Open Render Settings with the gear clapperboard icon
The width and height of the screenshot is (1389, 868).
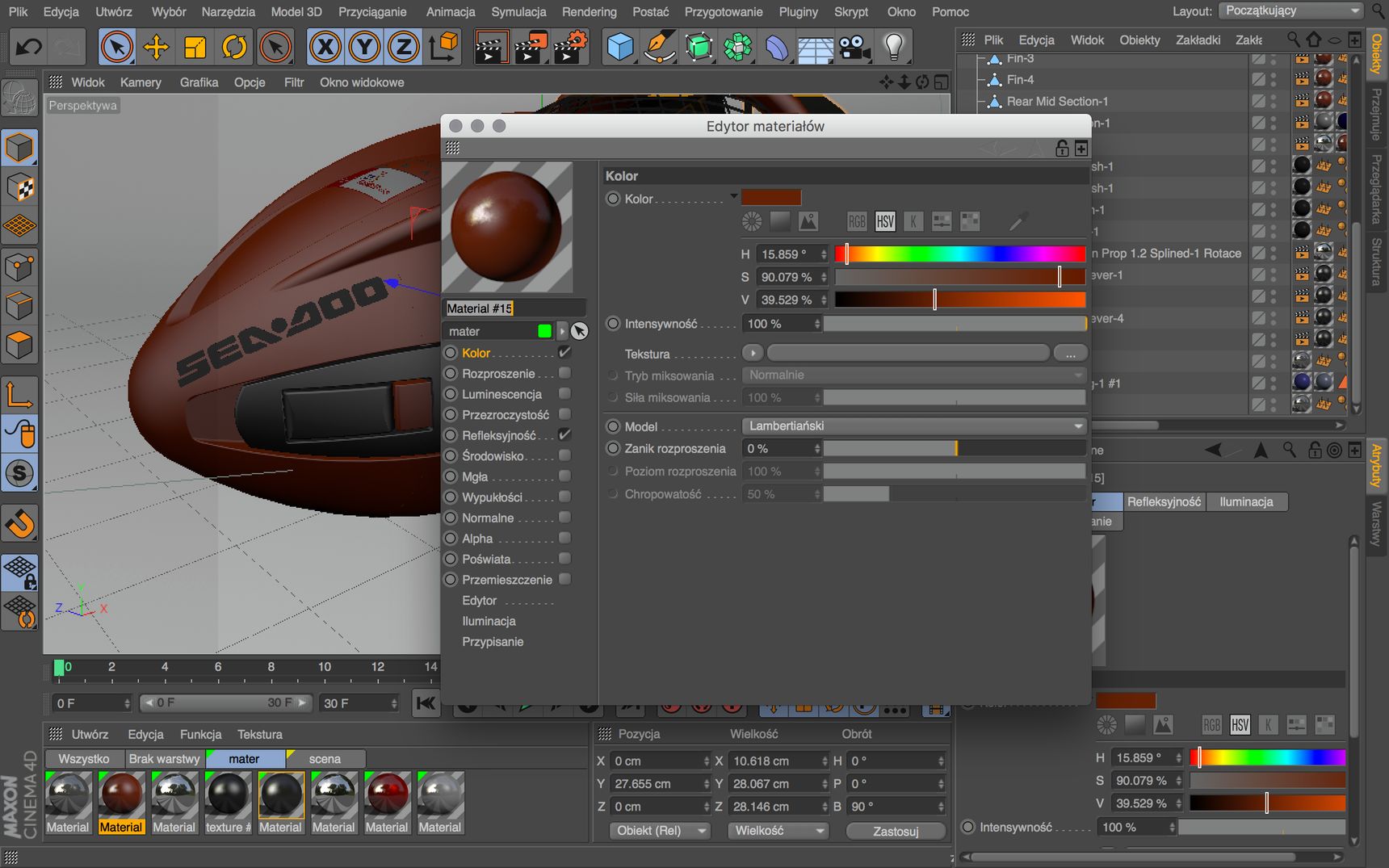[x=570, y=47]
